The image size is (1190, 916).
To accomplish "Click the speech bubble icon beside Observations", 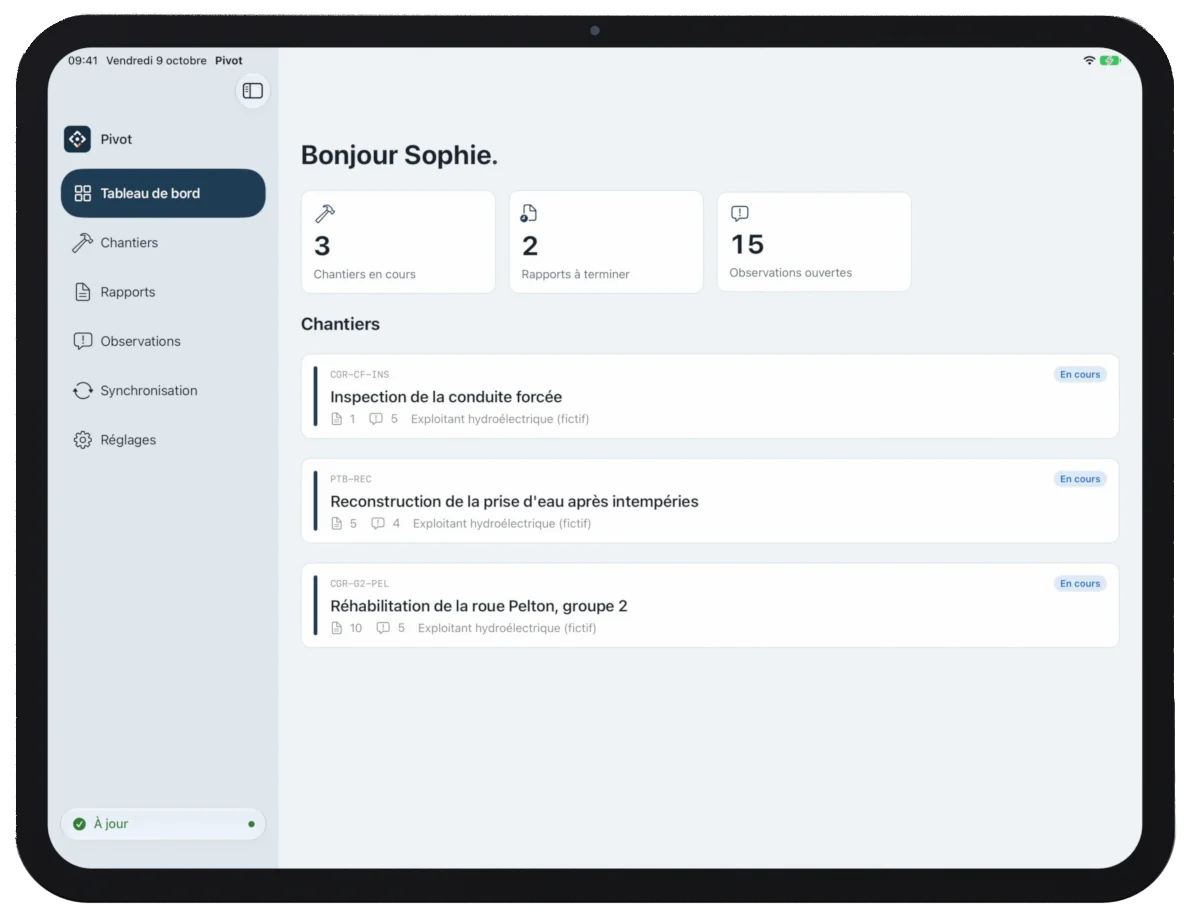I will point(83,342).
